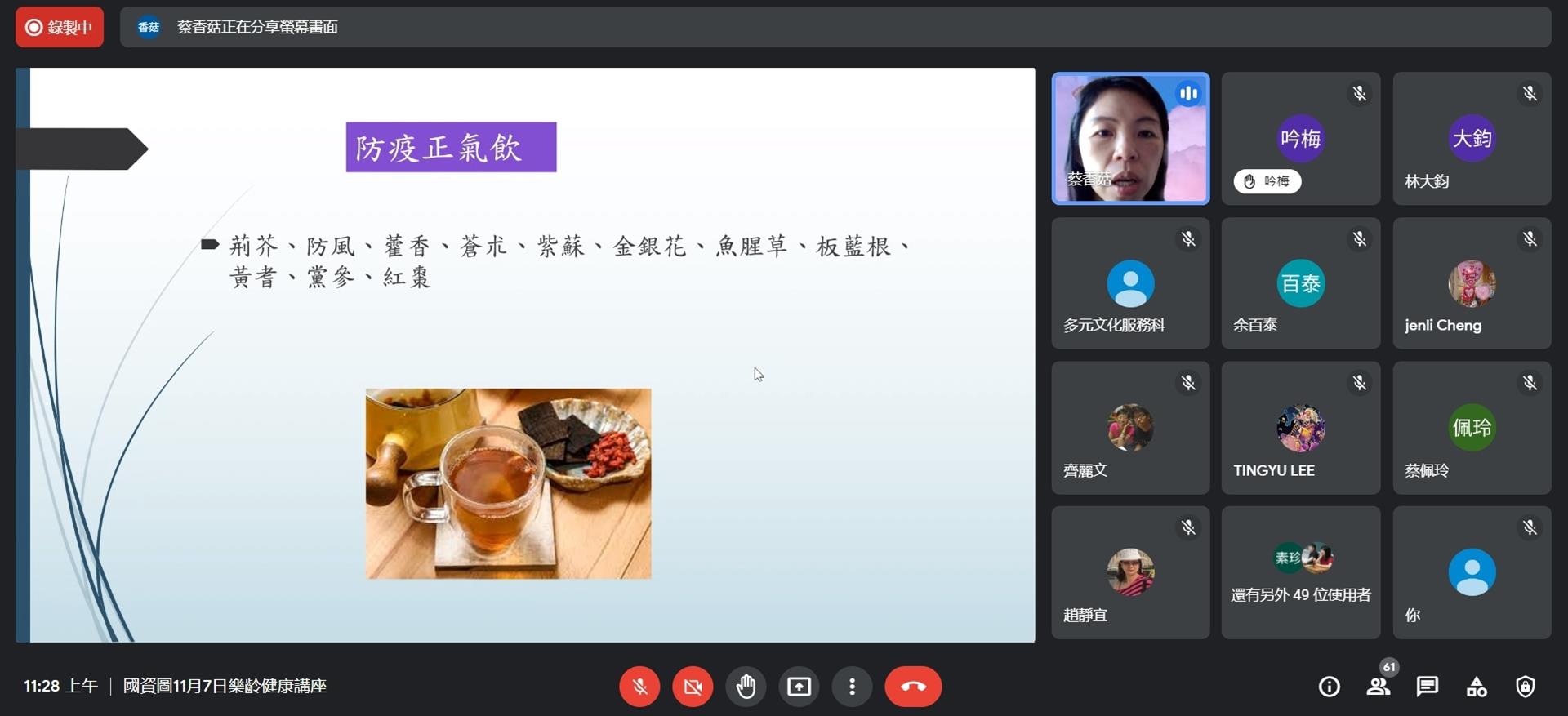The image size is (1568, 716).
Task: Raise your hand in the meeting
Action: coord(746,687)
